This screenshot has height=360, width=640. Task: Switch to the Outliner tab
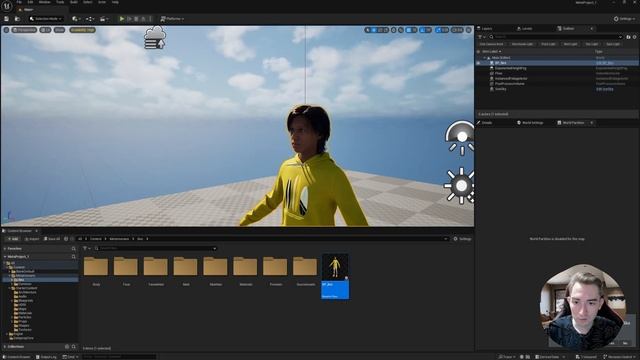point(566,29)
